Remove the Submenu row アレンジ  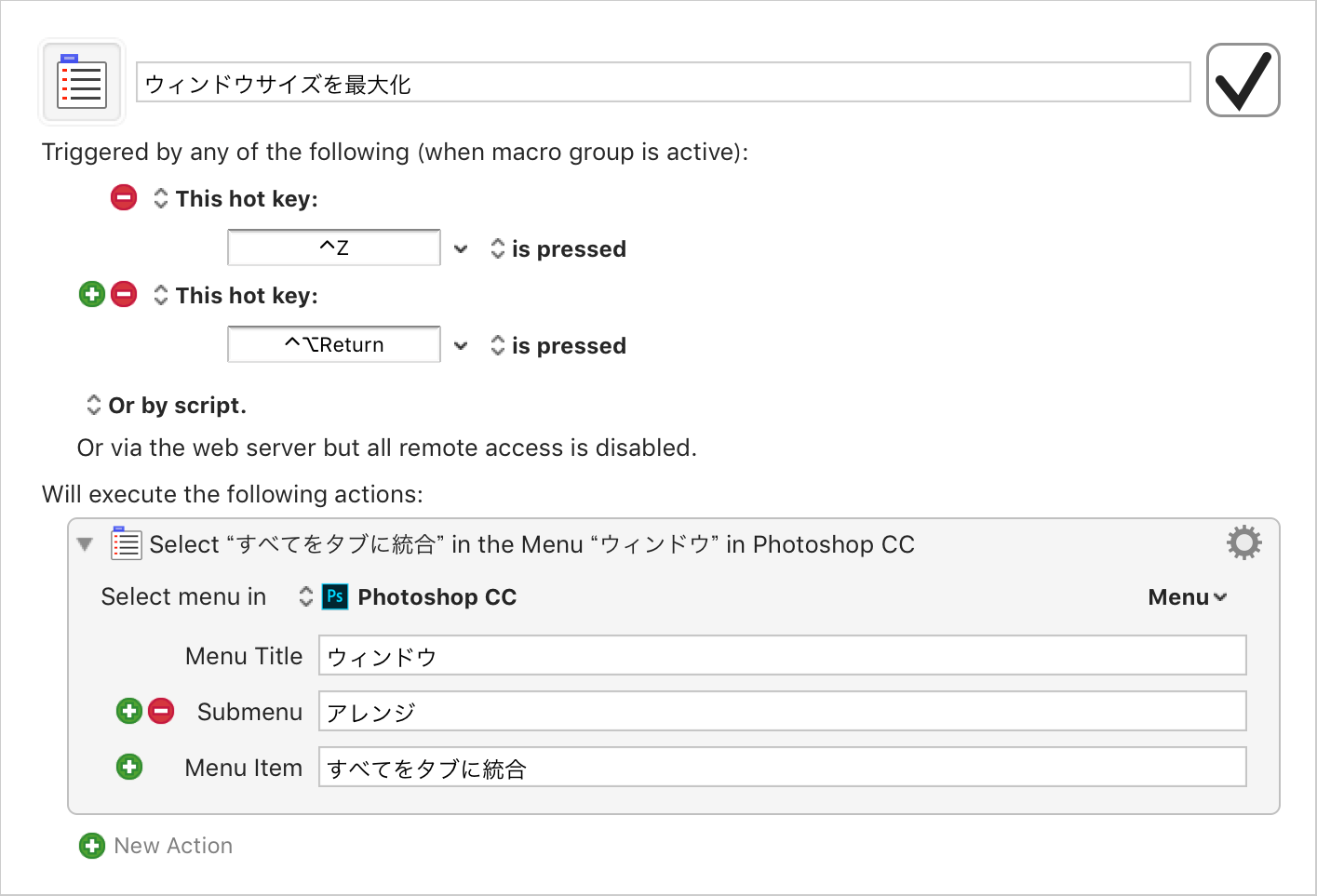click(x=161, y=711)
